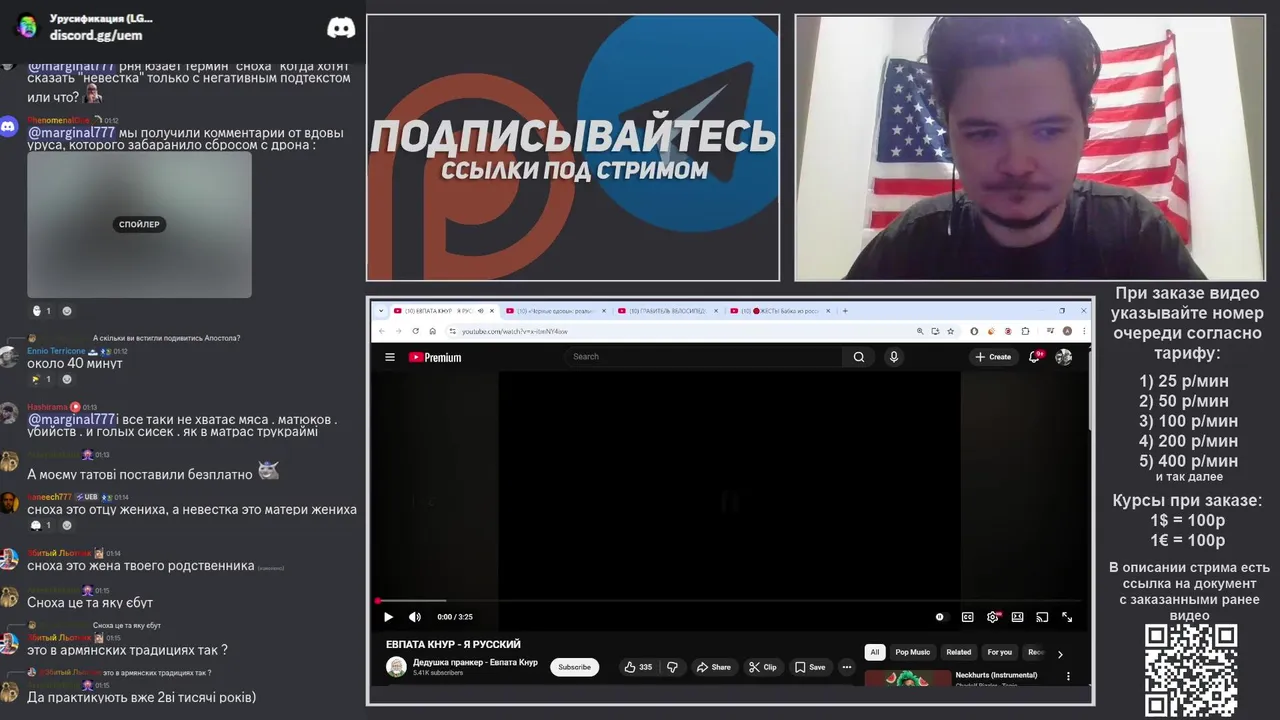The height and width of the screenshot is (720, 1280).
Task: Share the video
Action: [x=713, y=667]
